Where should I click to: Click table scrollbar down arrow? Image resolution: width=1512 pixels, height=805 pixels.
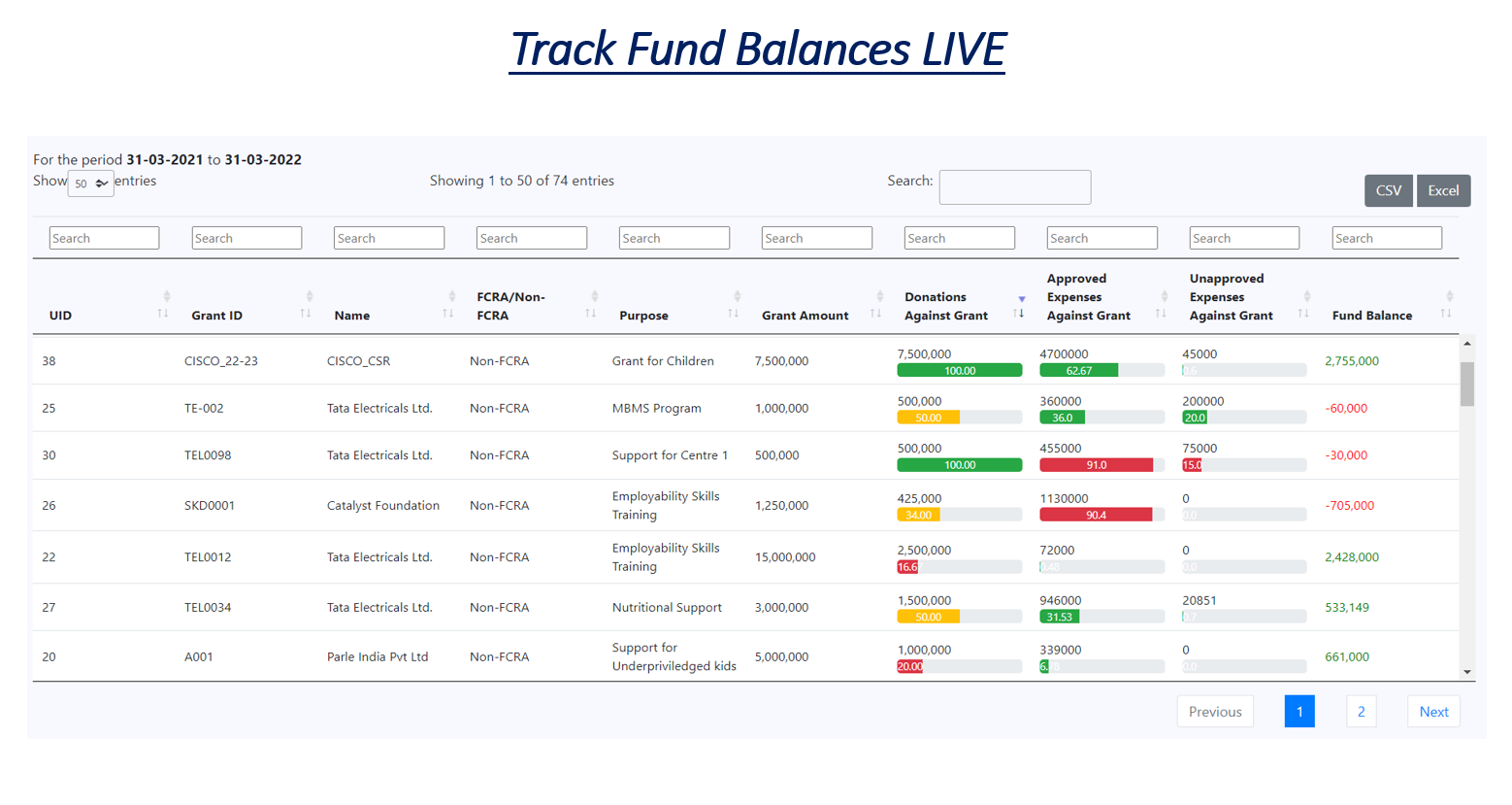pos(1467,672)
